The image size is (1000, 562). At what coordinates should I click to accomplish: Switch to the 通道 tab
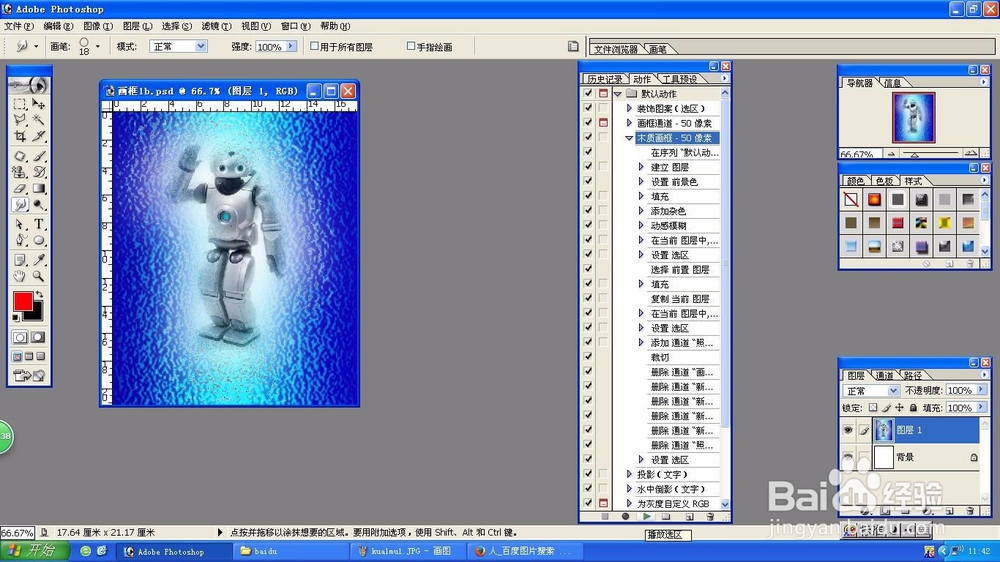pos(885,375)
